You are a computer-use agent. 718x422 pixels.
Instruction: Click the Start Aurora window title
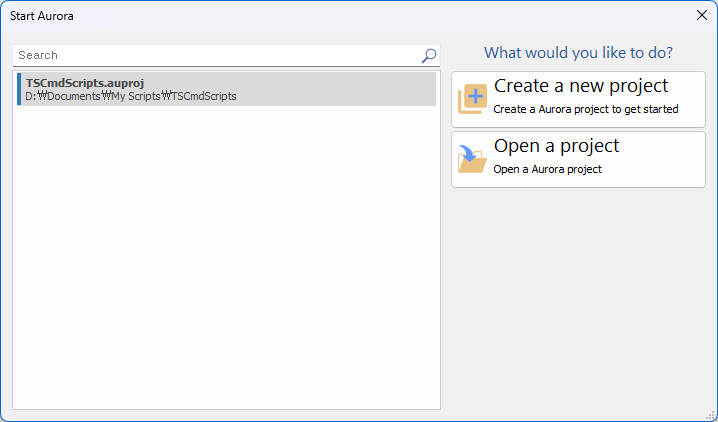tap(42, 16)
